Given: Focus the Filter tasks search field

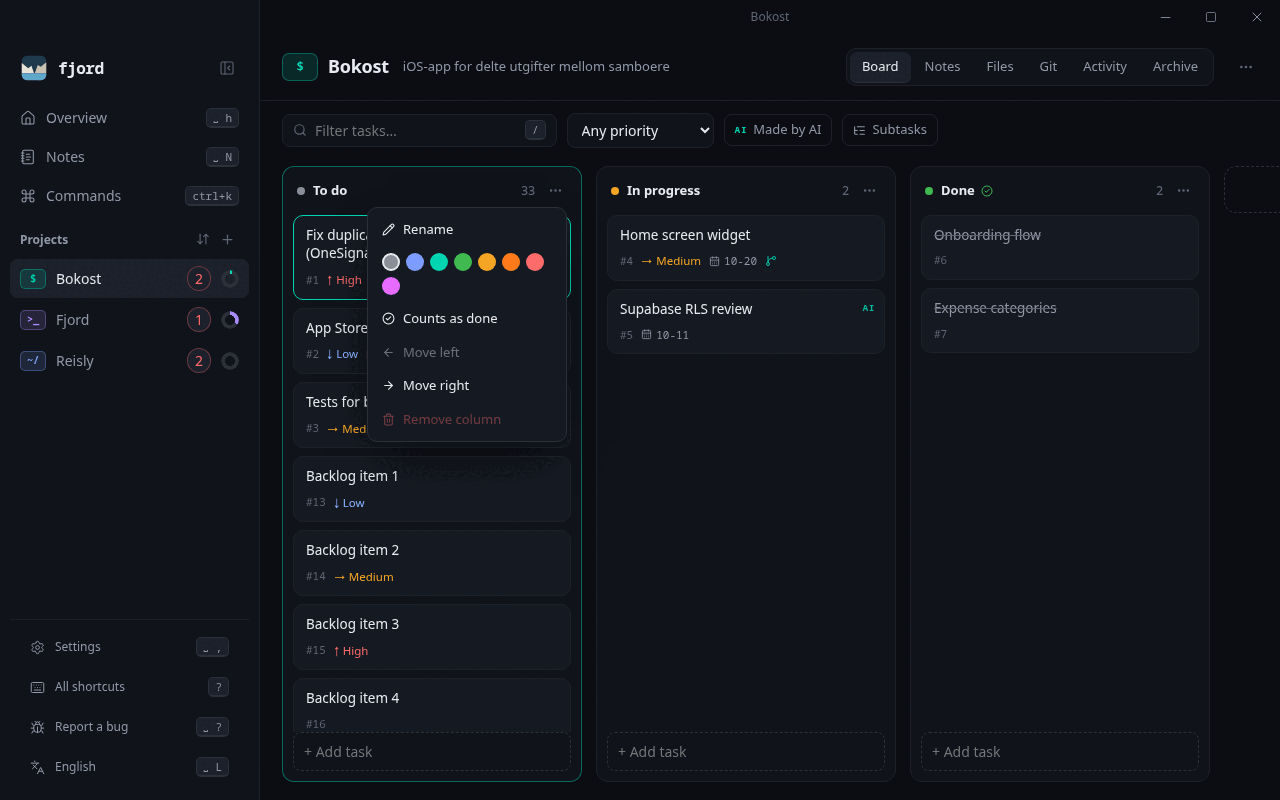Looking at the screenshot, I should (419, 131).
